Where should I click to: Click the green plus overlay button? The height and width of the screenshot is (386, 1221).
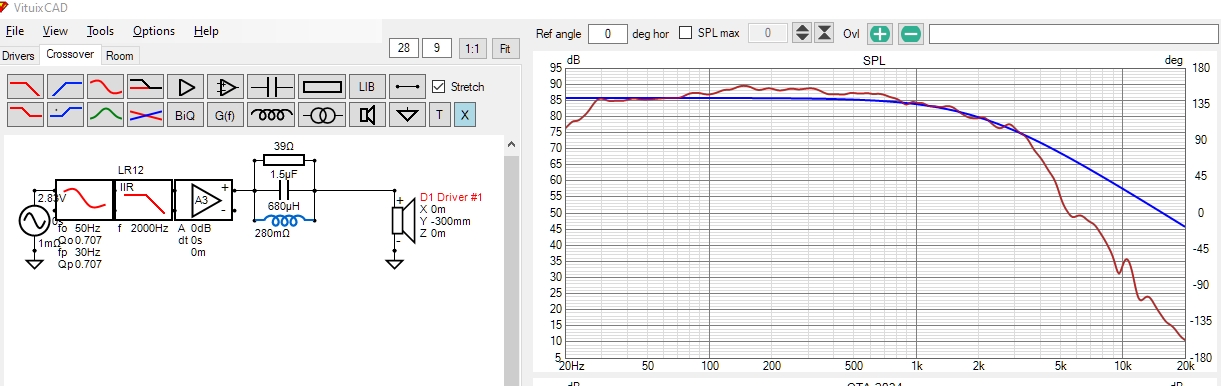[879, 33]
